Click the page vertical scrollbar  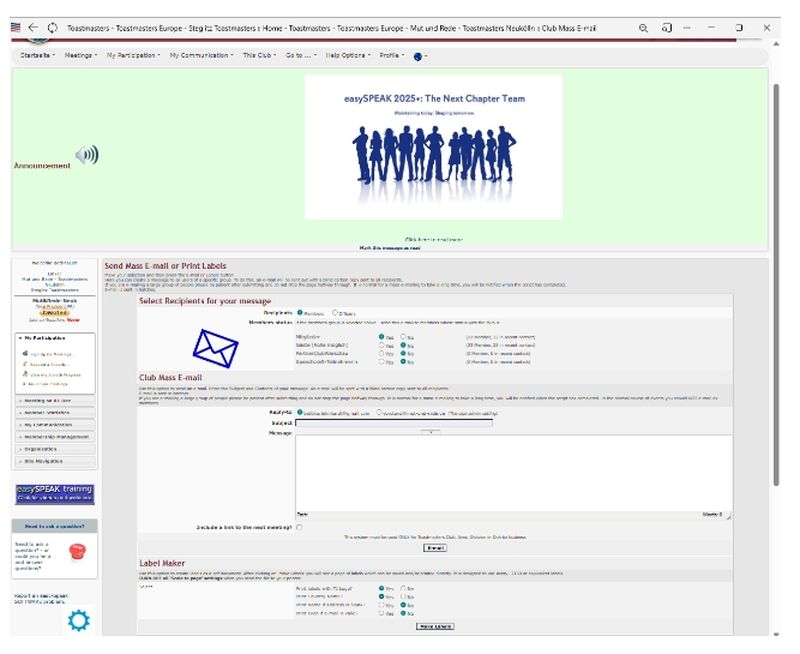tap(775, 300)
